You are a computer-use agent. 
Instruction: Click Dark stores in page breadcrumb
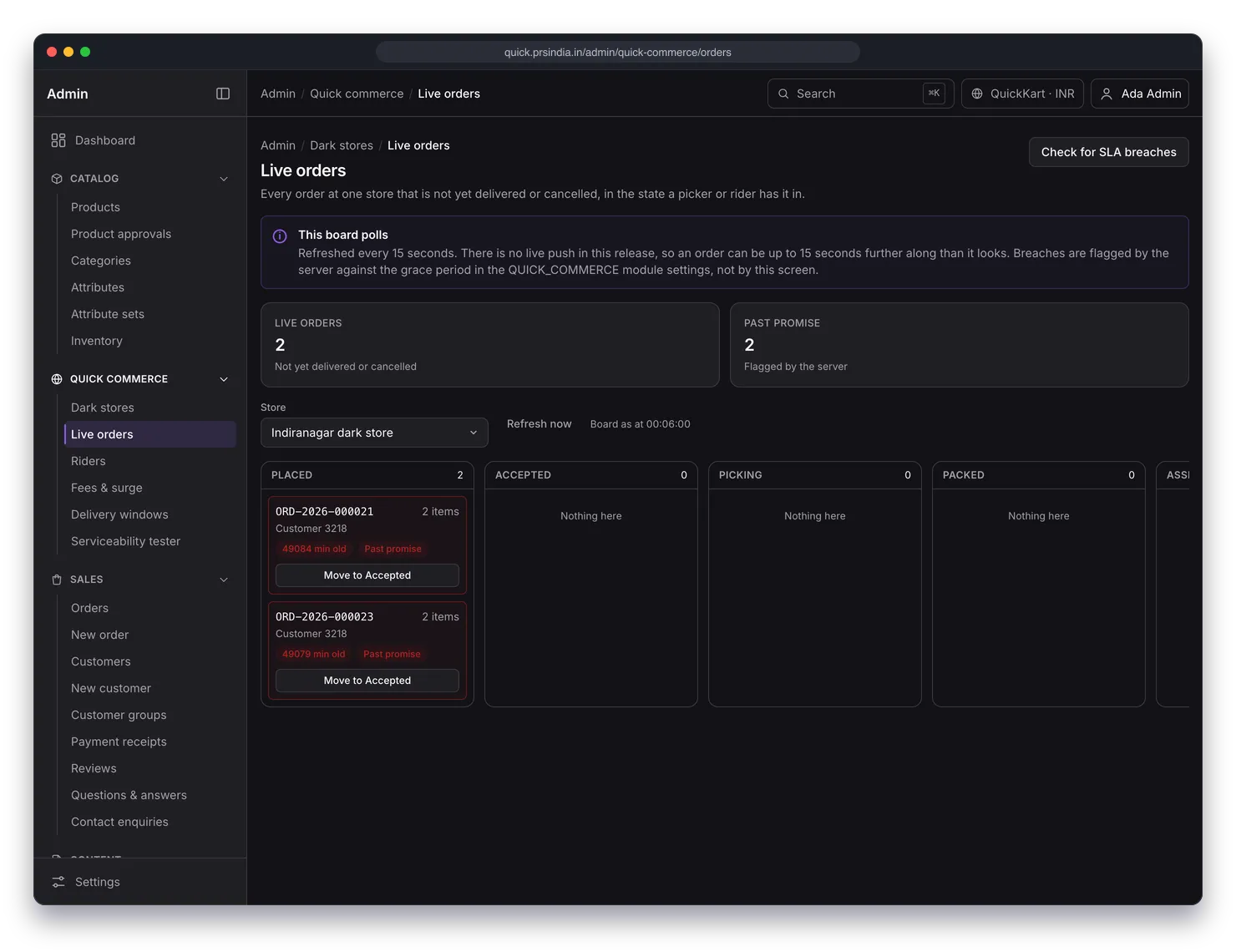(342, 145)
